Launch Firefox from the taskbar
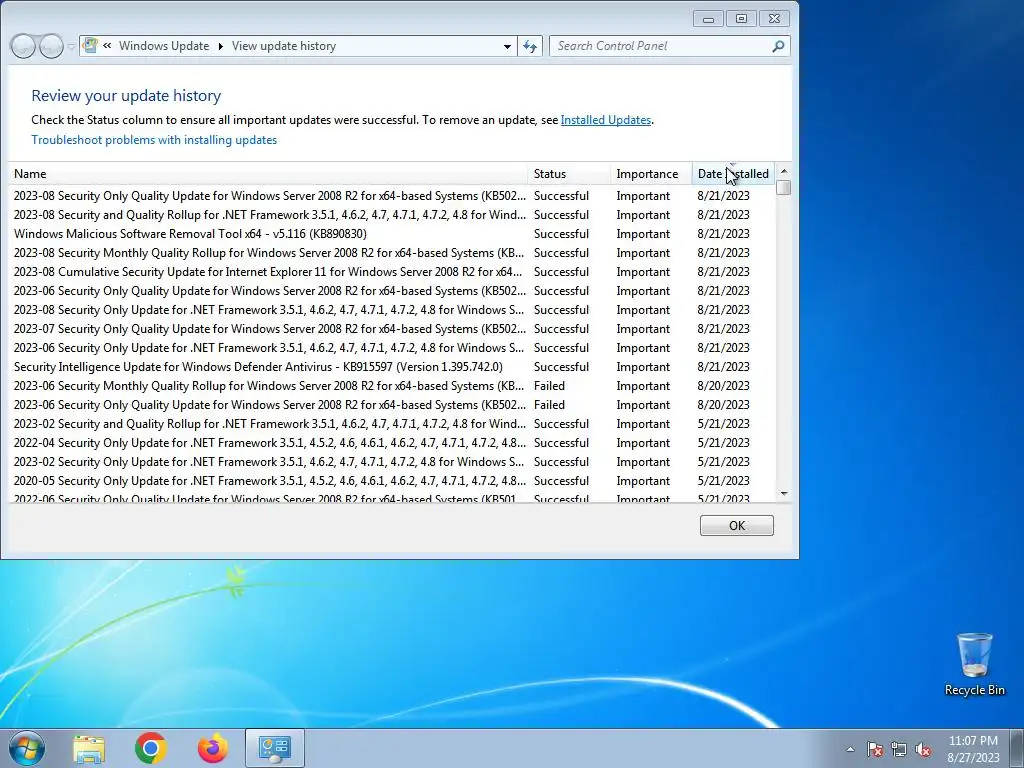The image size is (1024, 768). [x=213, y=748]
